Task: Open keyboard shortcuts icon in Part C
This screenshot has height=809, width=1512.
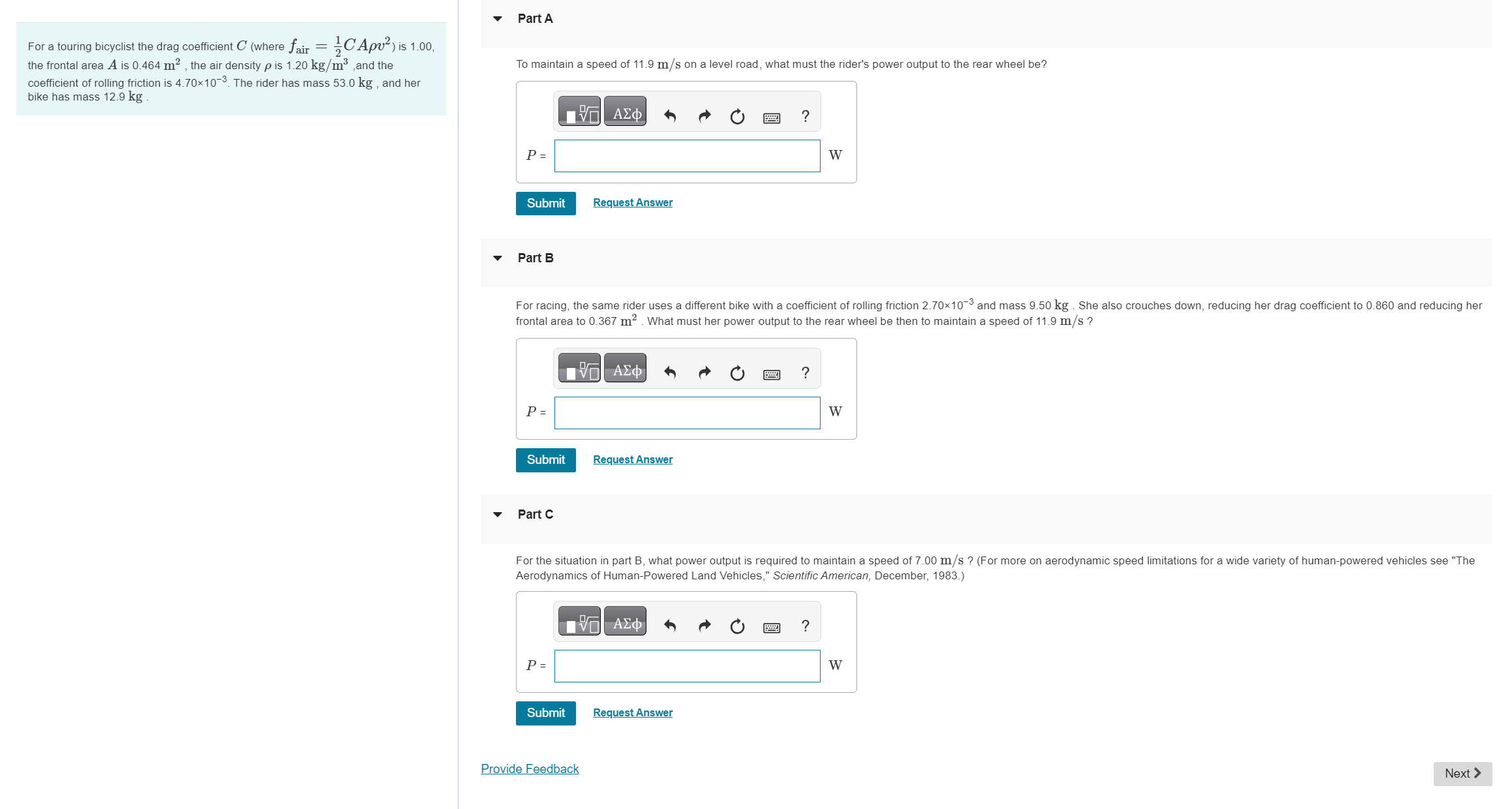Action: point(772,627)
